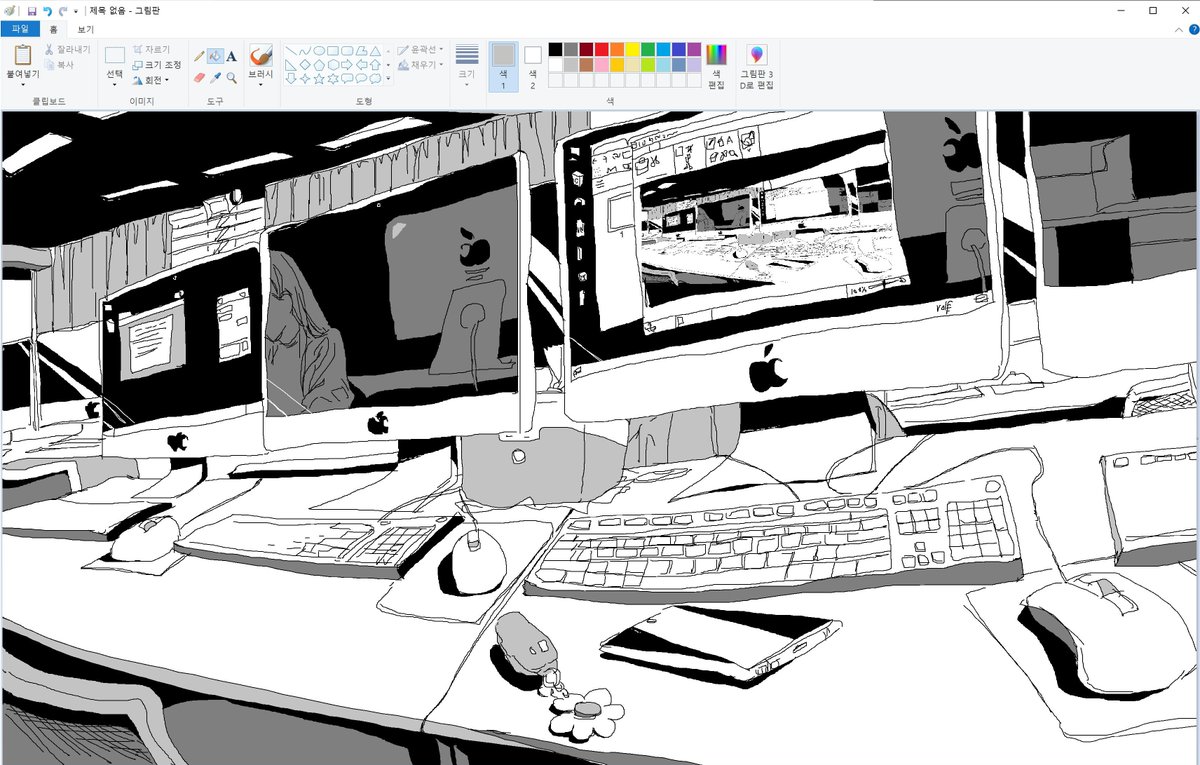Undo the last action
The height and width of the screenshot is (765, 1200).
click(47, 10)
